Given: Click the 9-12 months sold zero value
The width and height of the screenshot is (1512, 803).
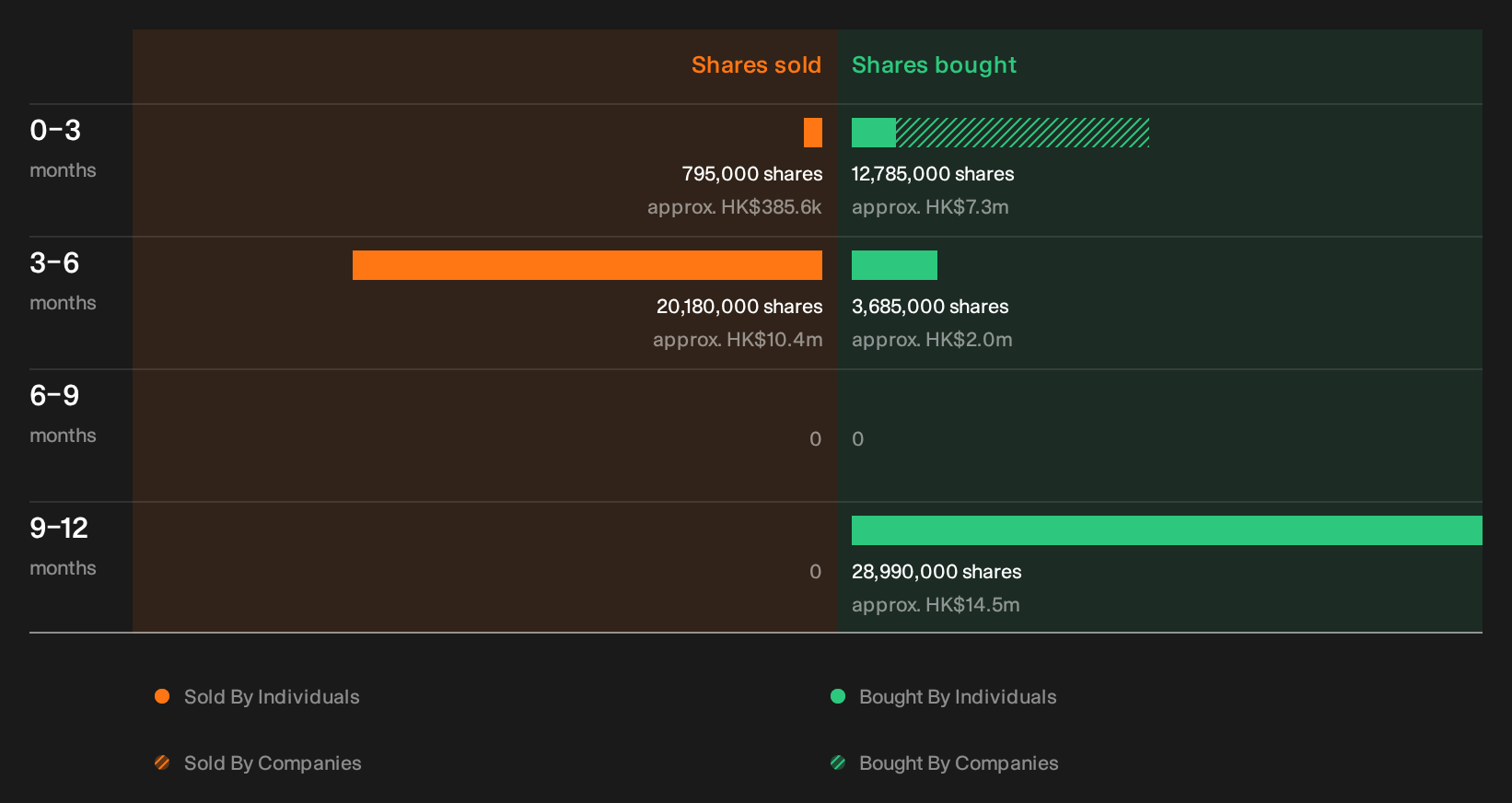Looking at the screenshot, I should click(815, 572).
